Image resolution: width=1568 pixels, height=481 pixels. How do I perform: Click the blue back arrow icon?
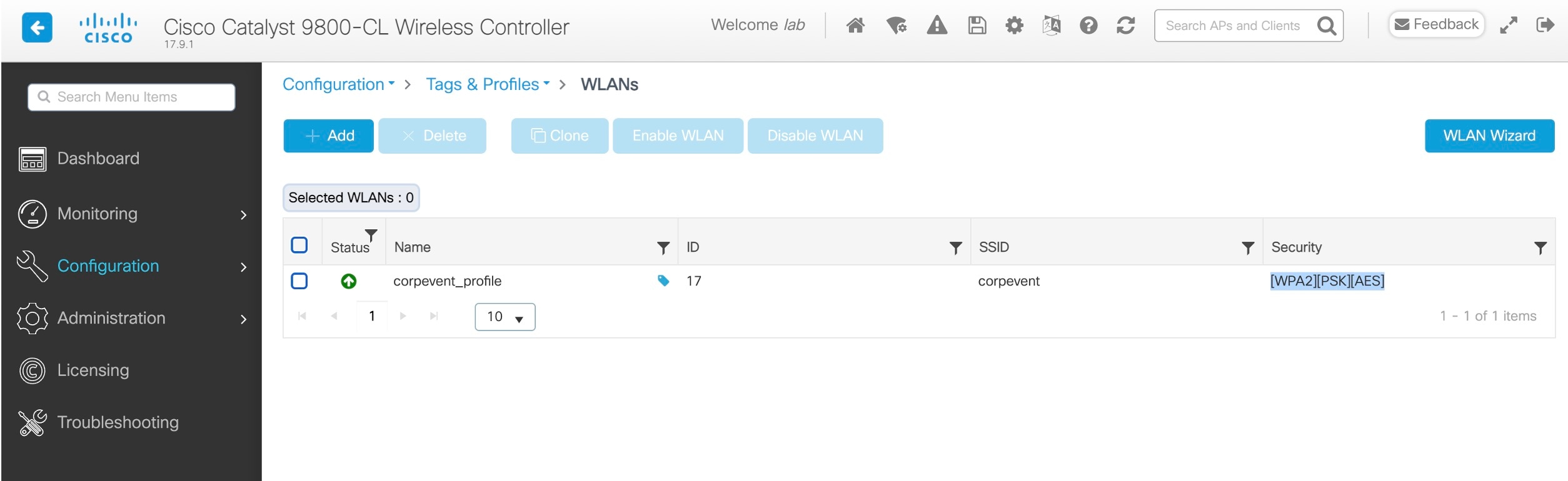click(37, 28)
